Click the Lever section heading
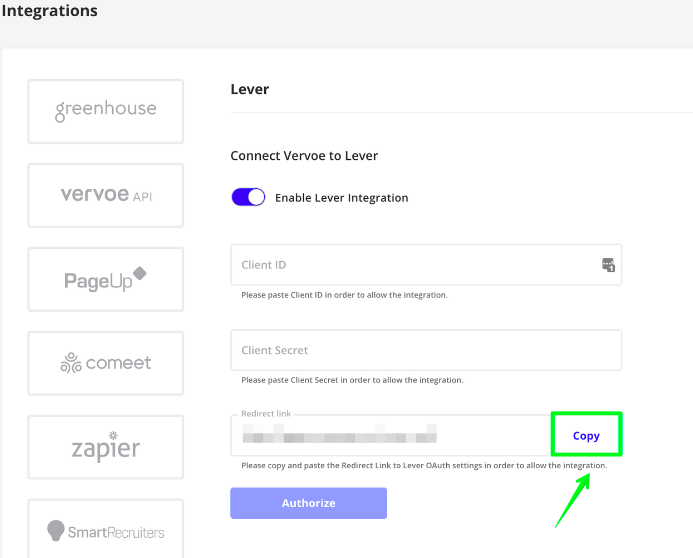Image resolution: width=693 pixels, height=558 pixels. click(250, 89)
